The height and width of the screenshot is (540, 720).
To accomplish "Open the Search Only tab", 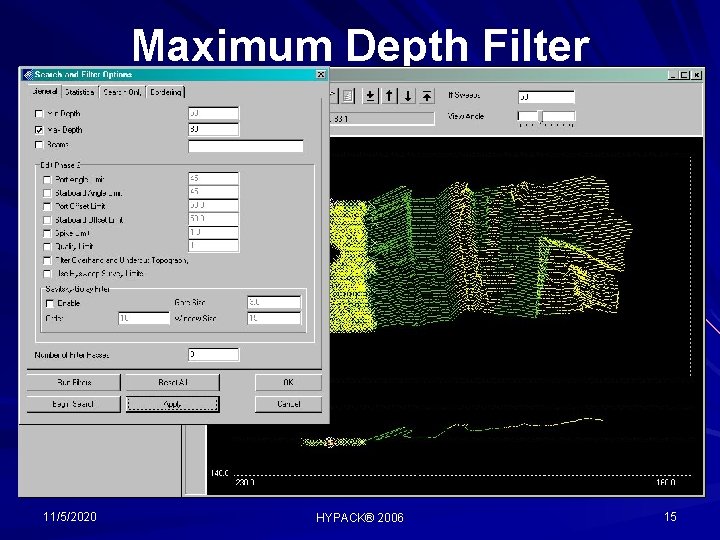I will pos(122,92).
